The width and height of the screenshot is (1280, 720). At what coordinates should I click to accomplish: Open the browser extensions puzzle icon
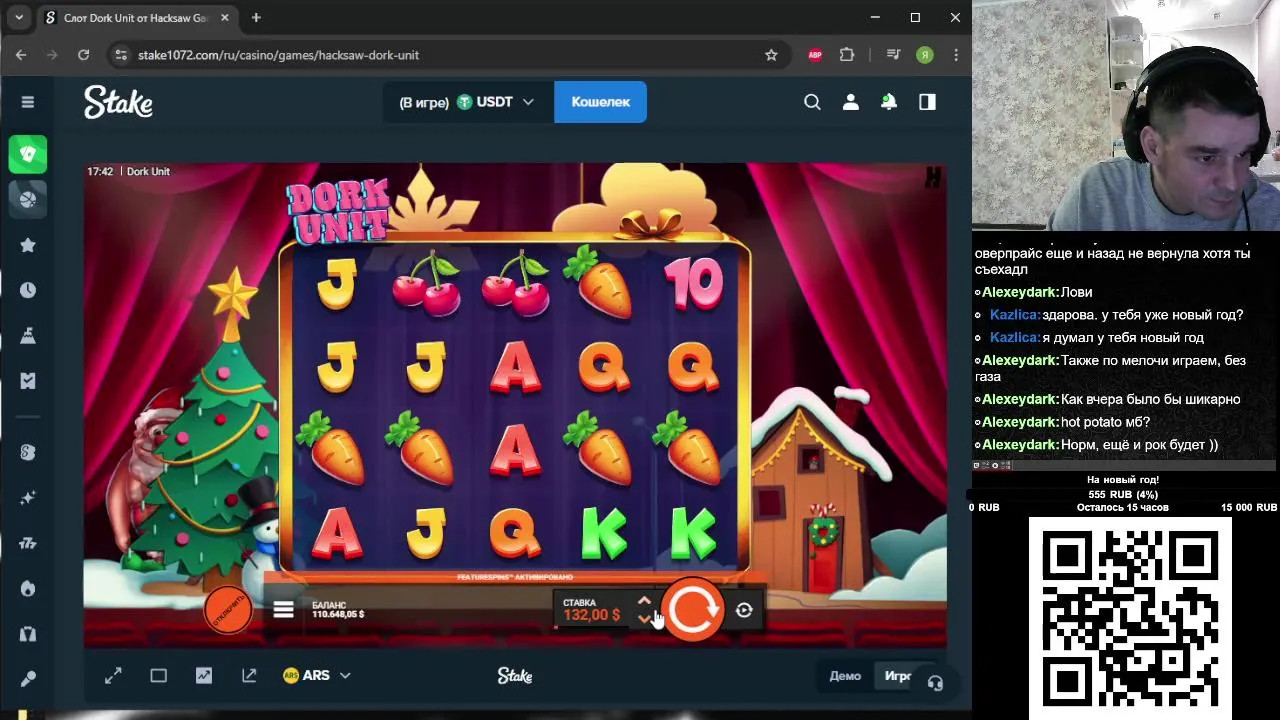(847, 55)
